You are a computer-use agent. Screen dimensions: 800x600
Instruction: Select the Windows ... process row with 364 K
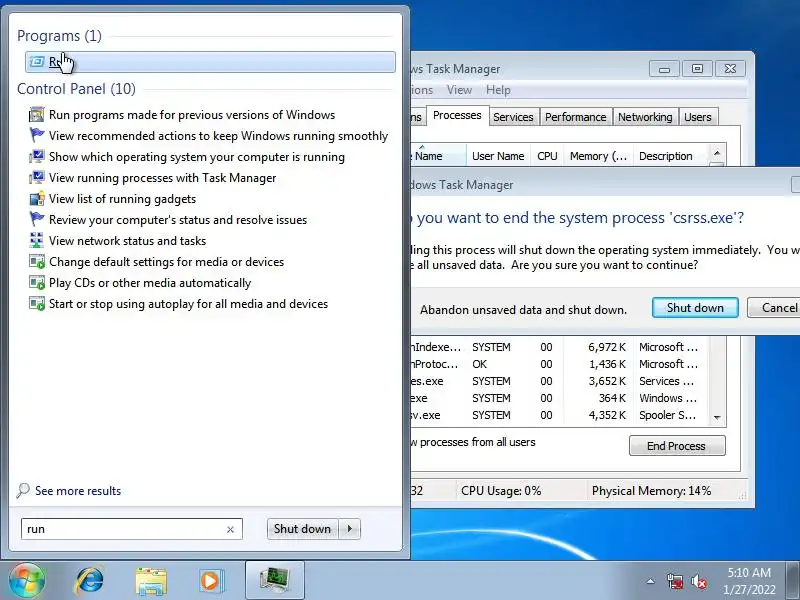(560, 398)
